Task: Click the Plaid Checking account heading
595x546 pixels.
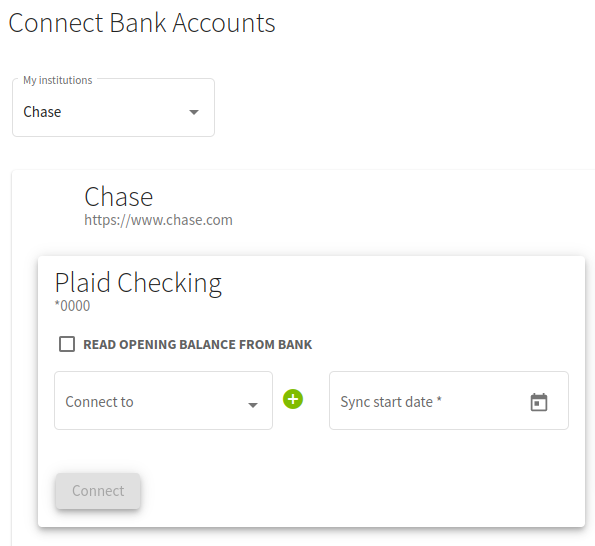Action: [x=138, y=283]
